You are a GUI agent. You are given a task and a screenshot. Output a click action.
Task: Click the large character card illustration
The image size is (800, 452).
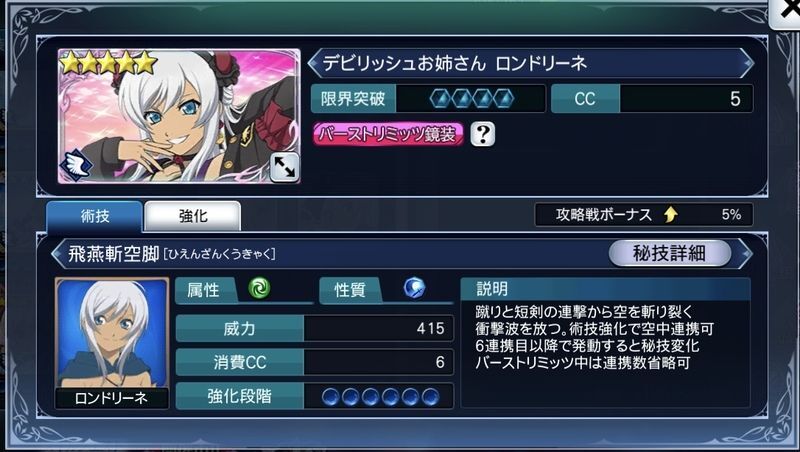point(179,116)
